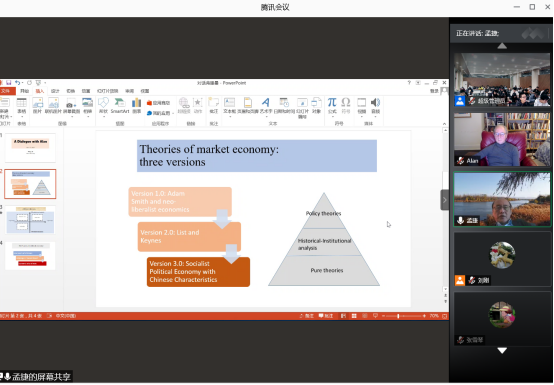Switch to slide sorter view in status bar

pyautogui.click(x=354, y=316)
